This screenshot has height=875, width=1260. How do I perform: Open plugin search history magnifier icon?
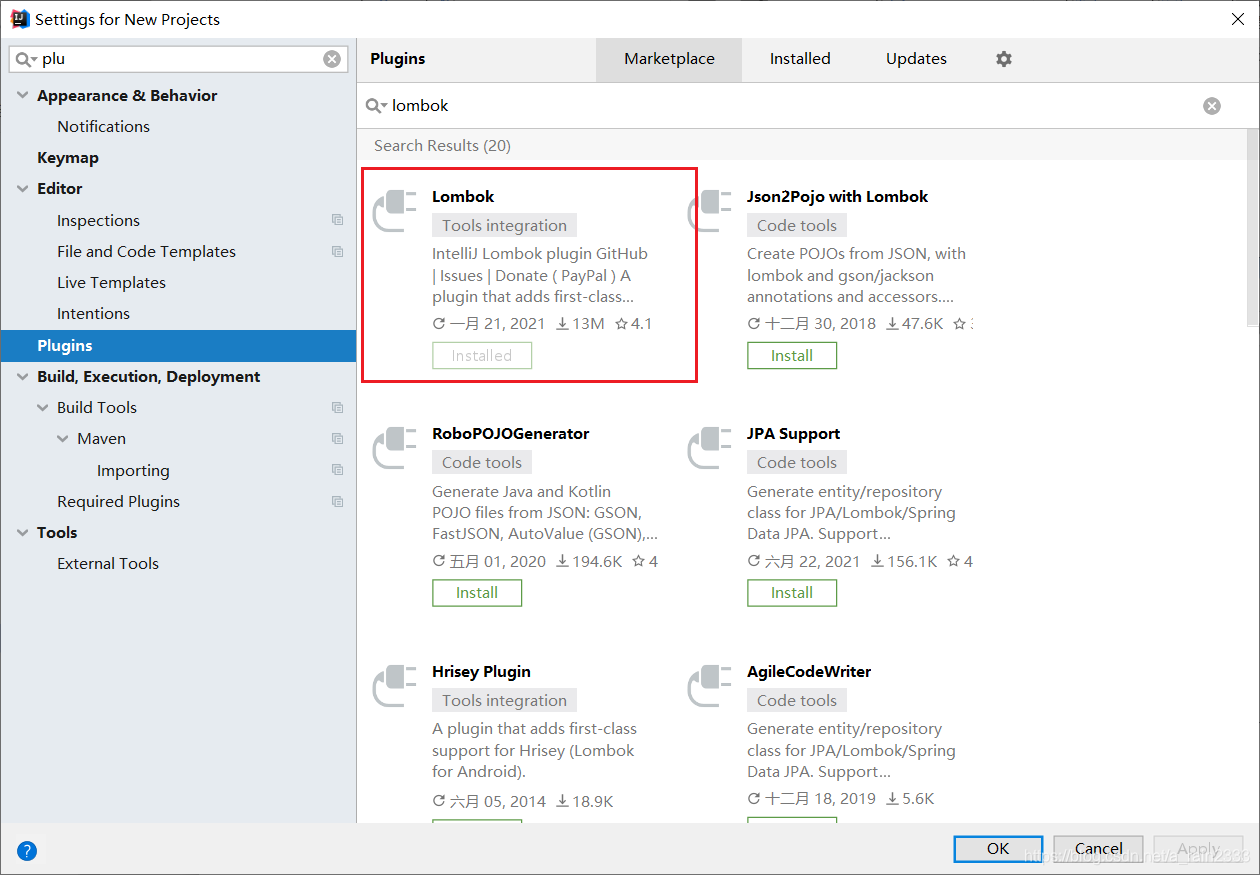tap(377, 106)
